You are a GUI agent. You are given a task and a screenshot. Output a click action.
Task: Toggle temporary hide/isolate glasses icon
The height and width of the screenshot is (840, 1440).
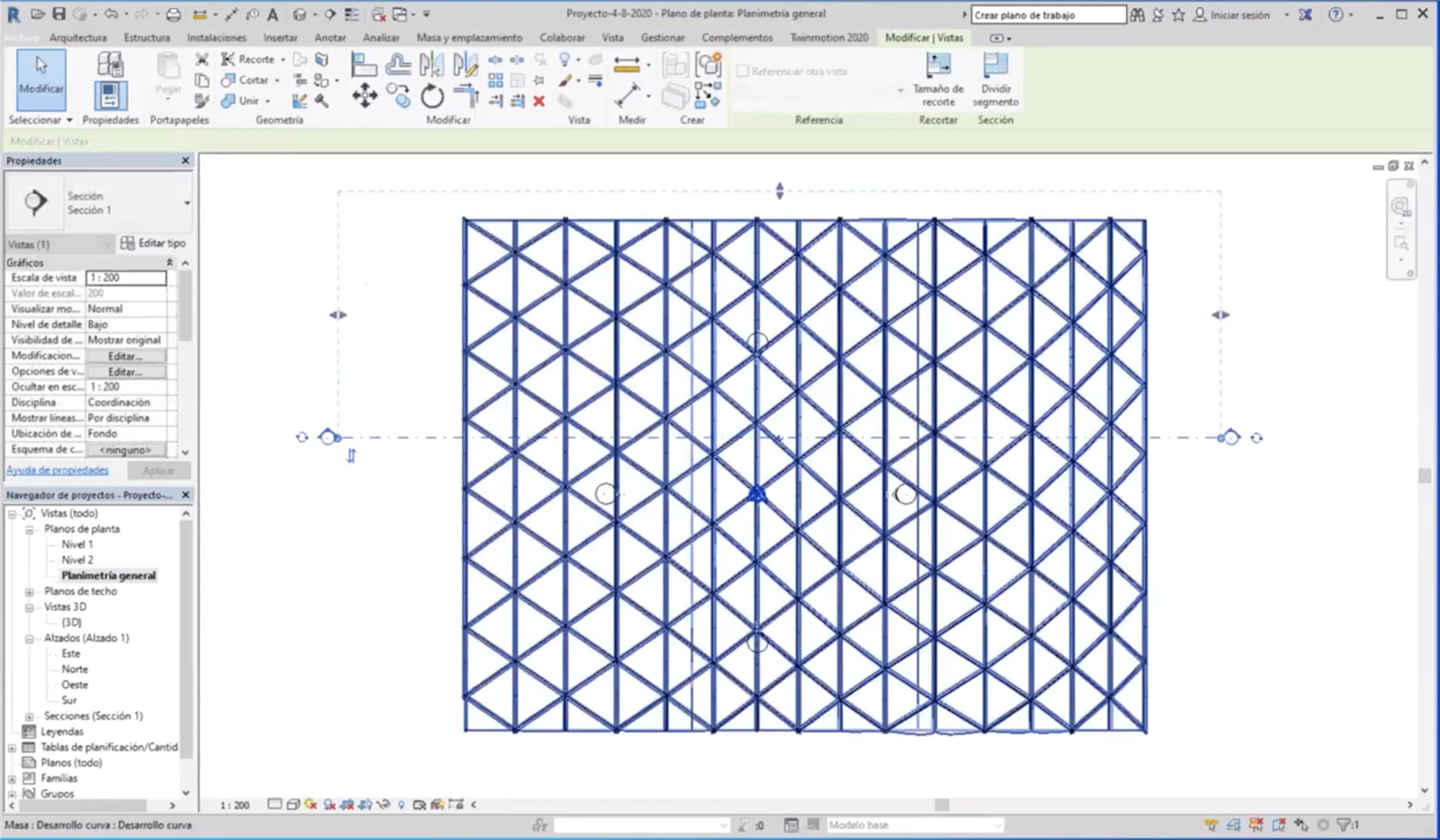[384, 805]
